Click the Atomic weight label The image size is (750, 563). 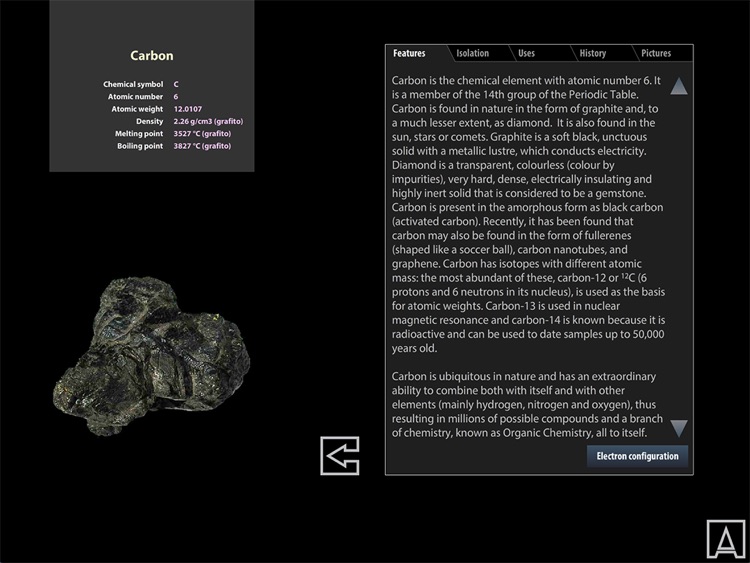tap(137, 109)
